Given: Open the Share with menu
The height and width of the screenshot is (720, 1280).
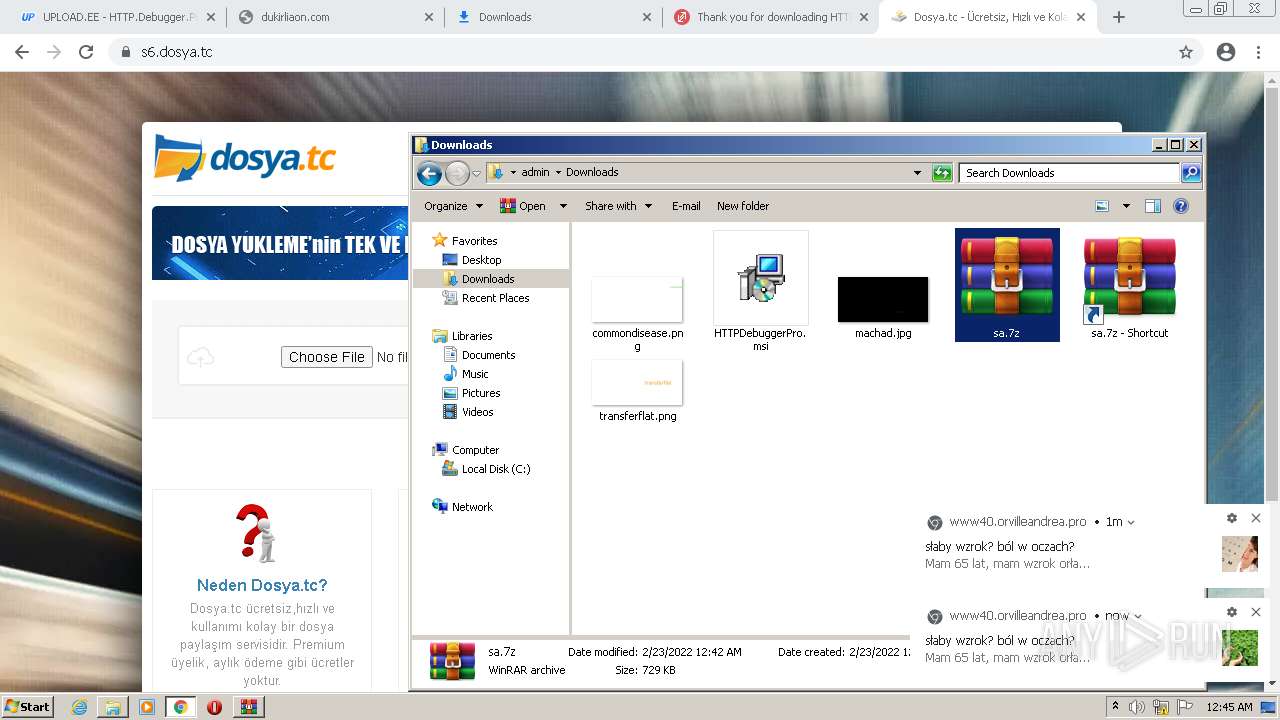Looking at the screenshot, I should point(618,206).
